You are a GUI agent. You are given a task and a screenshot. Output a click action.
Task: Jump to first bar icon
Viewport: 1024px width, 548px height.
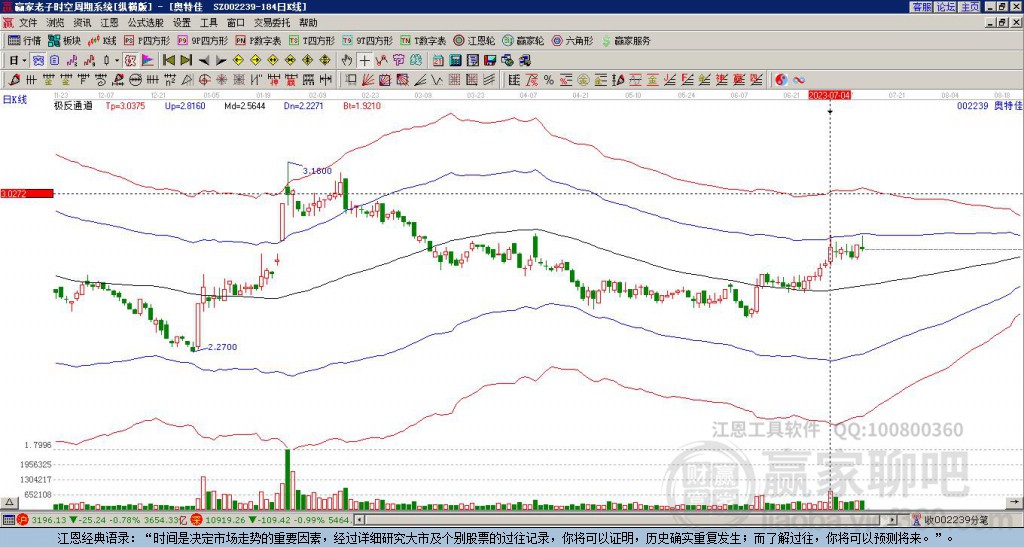pos(168,61)
